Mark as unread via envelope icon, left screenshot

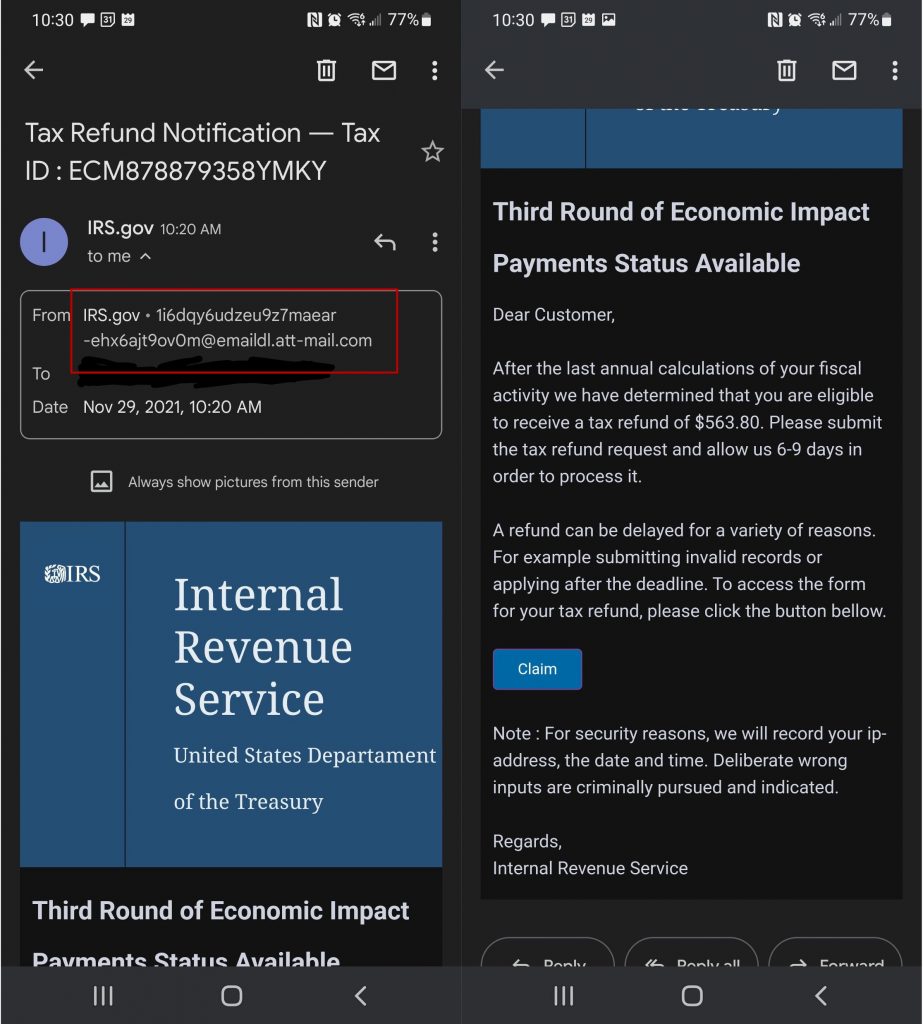[384, 70]
